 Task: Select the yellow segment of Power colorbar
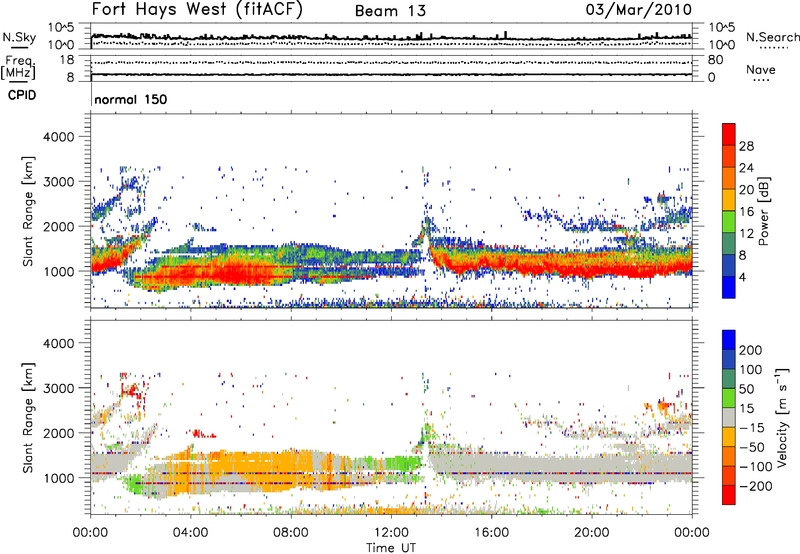(729, 200)
